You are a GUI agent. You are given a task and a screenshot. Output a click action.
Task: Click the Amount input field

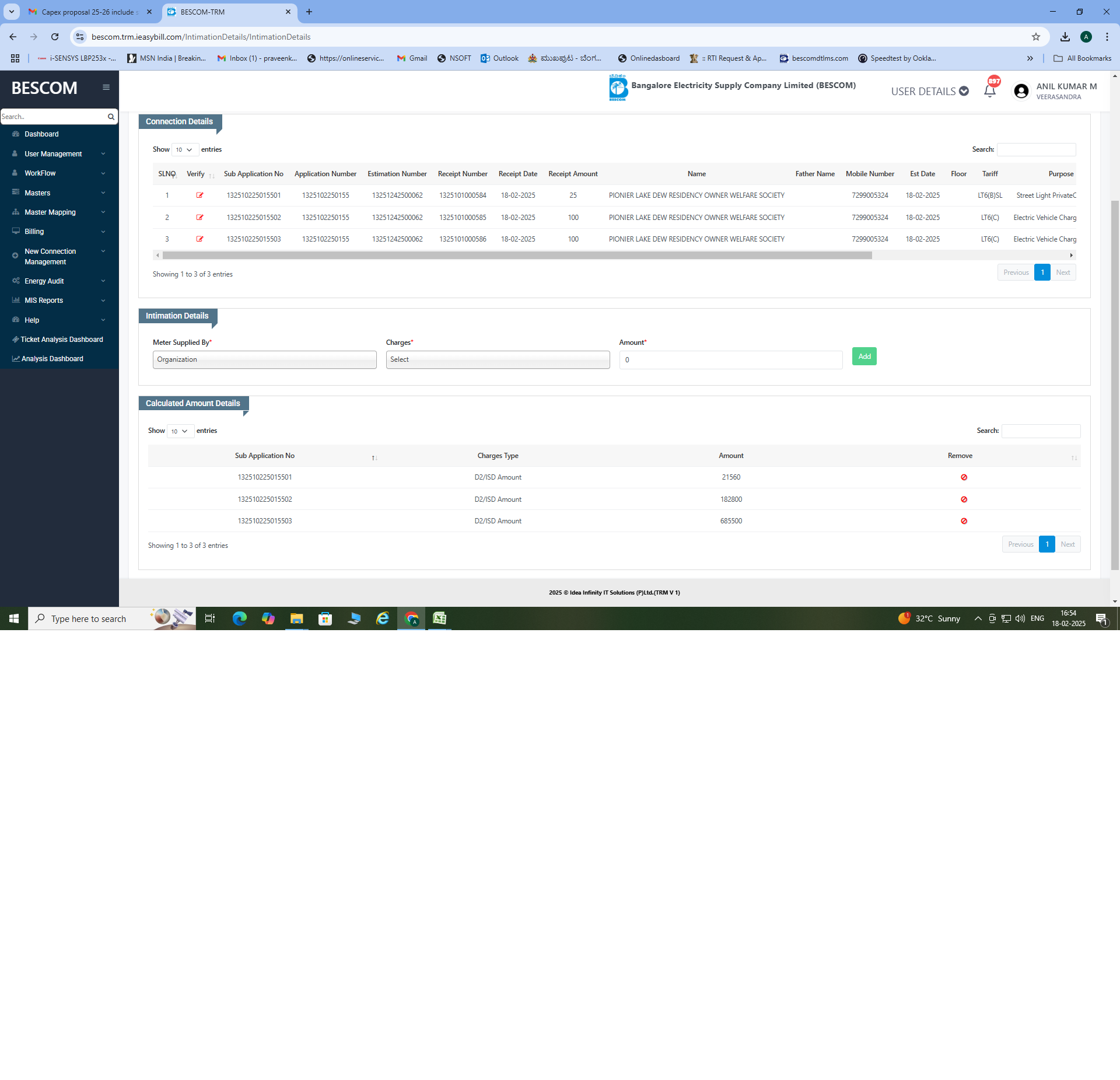pos(731,360)
